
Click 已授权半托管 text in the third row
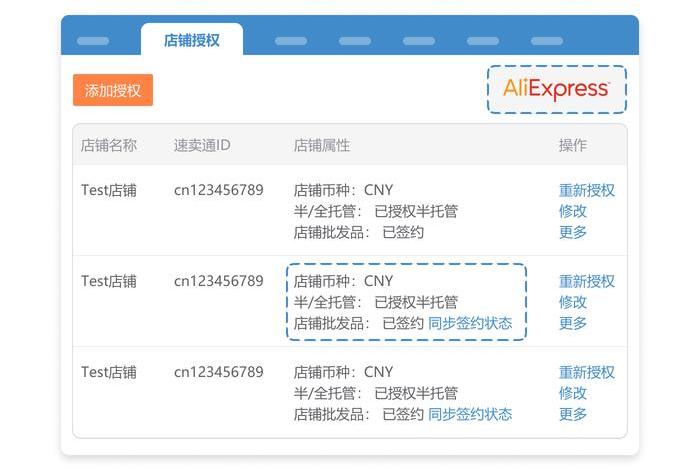pyautogui.click(x=416, y=393)
